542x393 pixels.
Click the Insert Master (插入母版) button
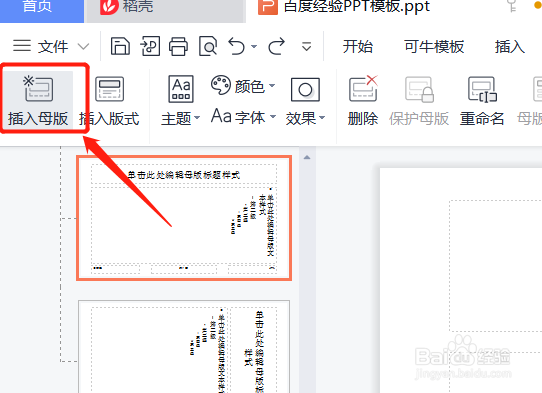click(x=38, y=101)
